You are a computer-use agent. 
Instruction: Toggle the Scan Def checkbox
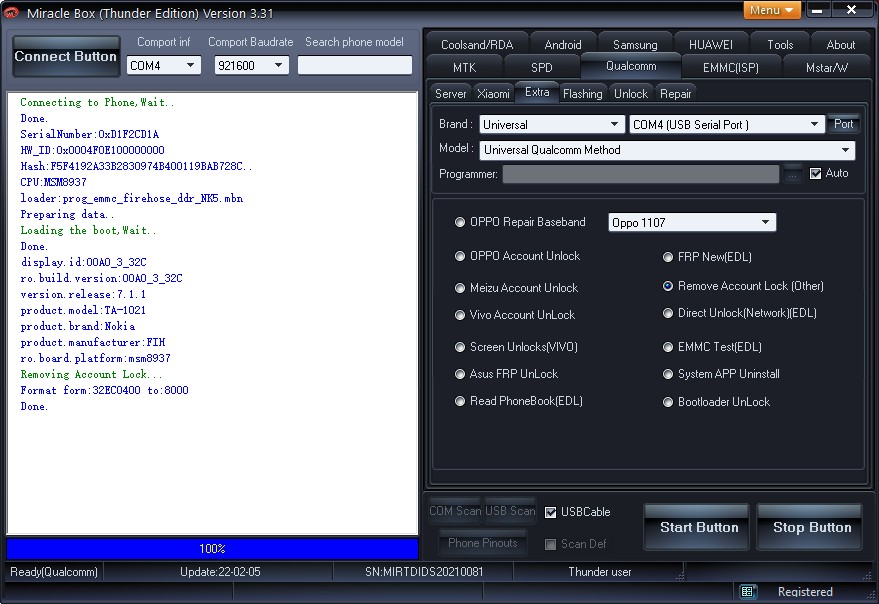[550, 544]
